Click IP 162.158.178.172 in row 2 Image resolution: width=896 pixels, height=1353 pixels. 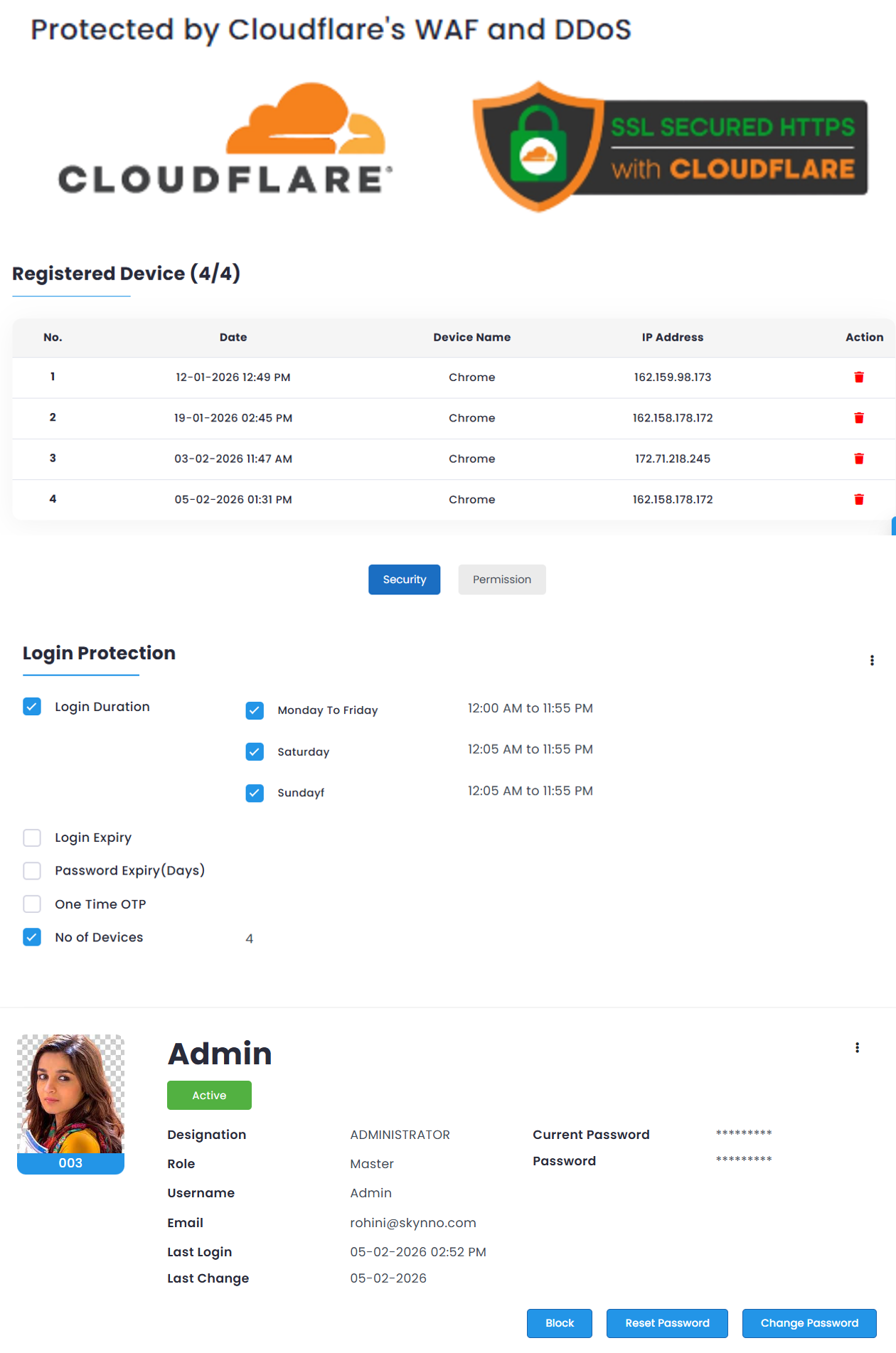coord(673,418)
